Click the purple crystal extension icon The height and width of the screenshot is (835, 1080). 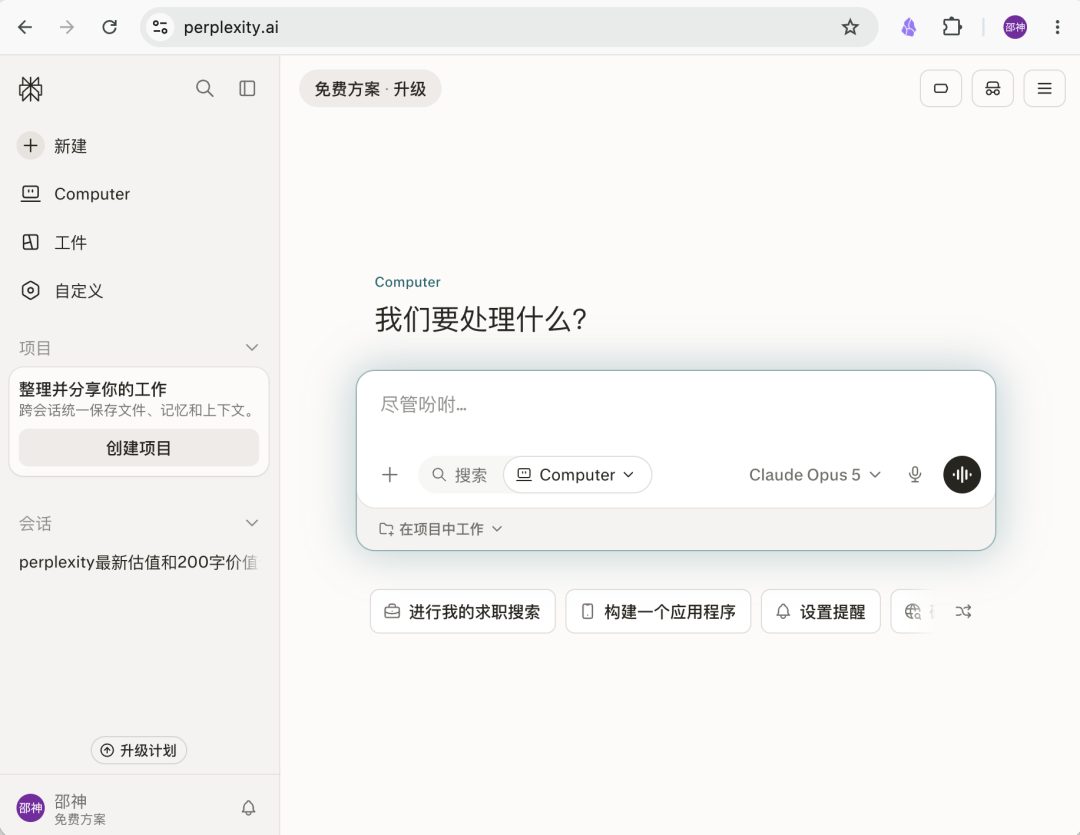coord(909,27)
